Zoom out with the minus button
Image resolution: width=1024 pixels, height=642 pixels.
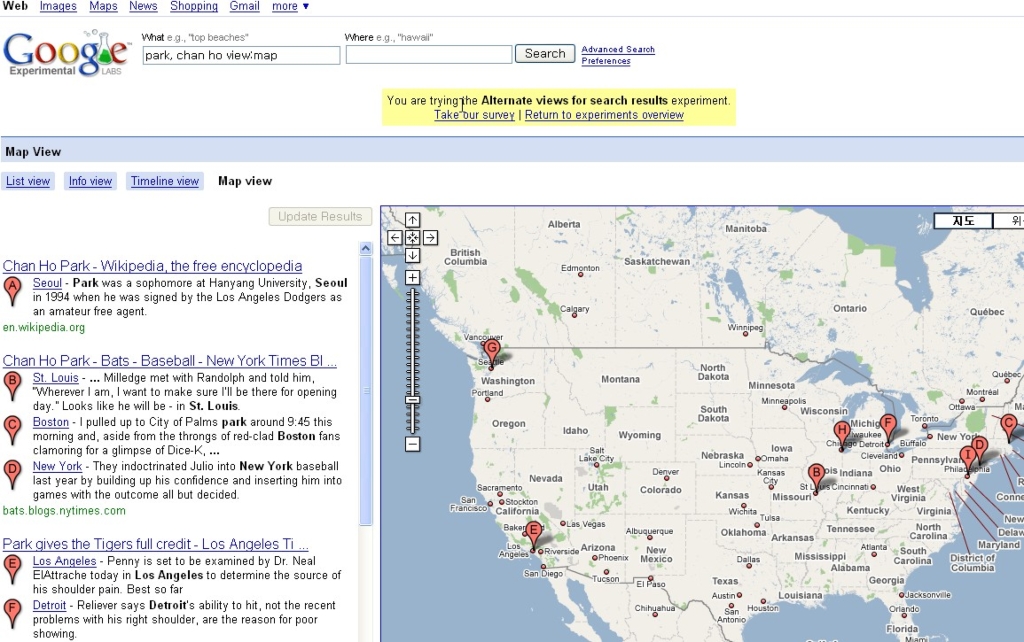pyautogui.click(x=412, y=444)
